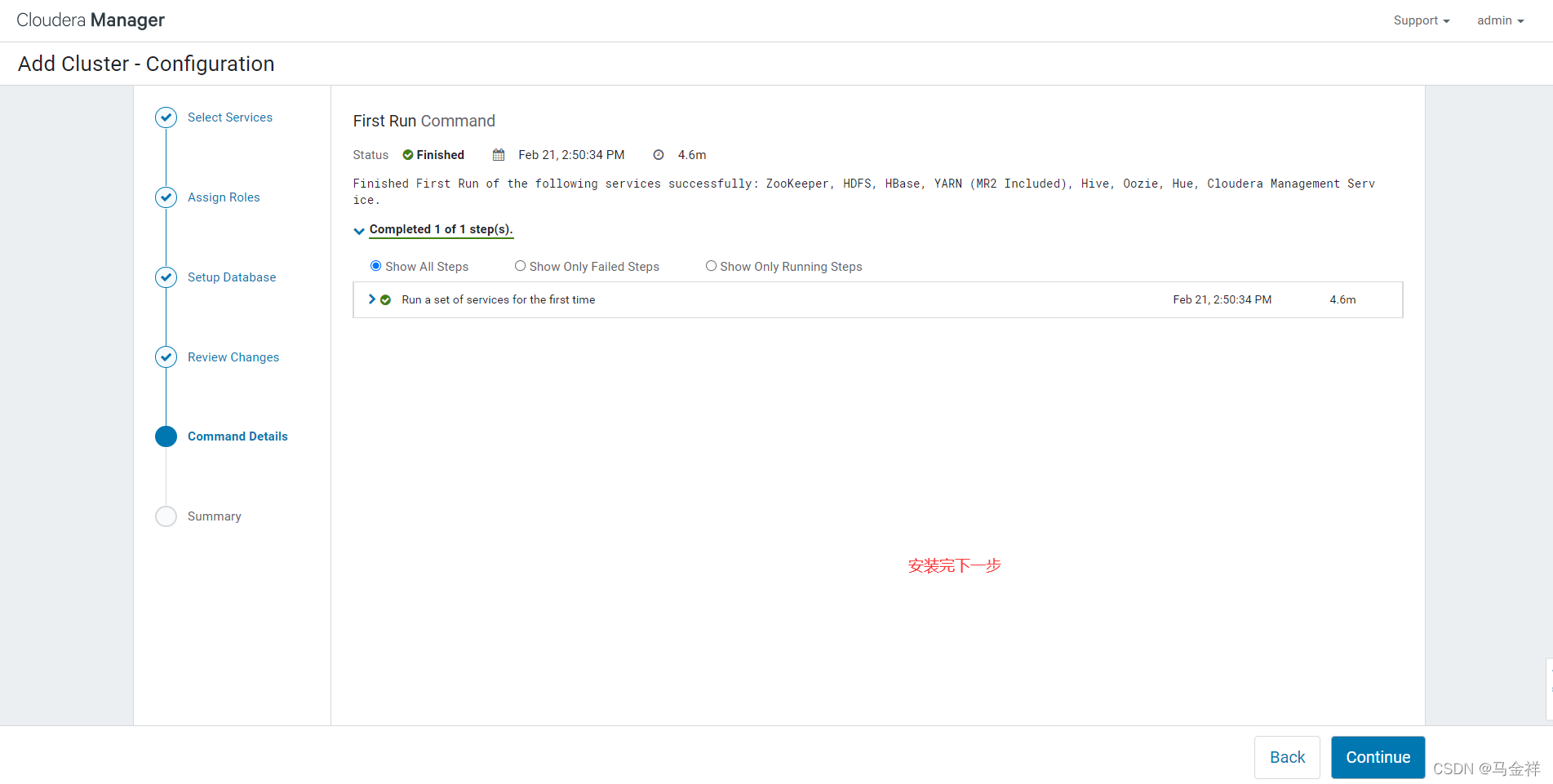Click the First Run Command heading

pyautogui.click(x=424, y=121)
